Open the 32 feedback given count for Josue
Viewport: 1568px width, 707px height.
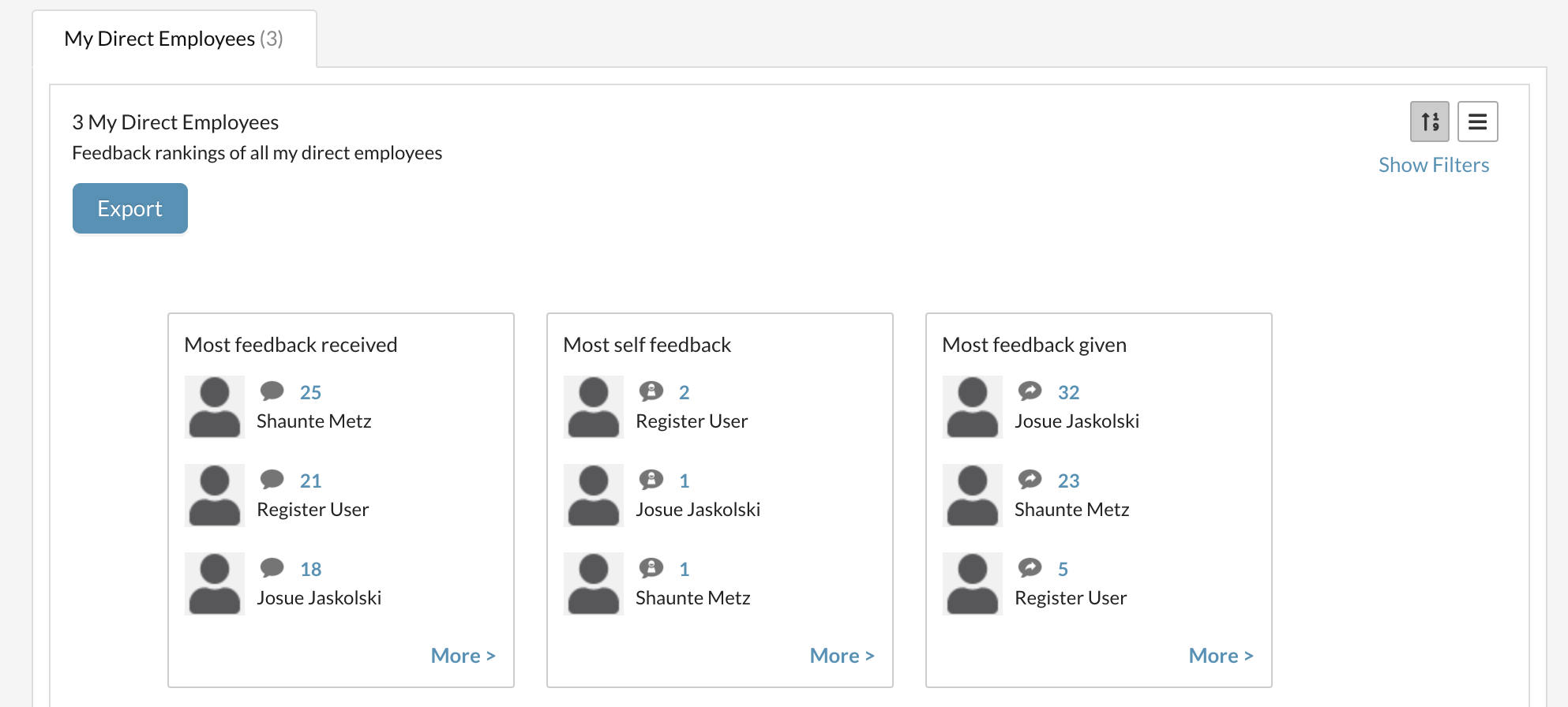(x=1068, y=392)
